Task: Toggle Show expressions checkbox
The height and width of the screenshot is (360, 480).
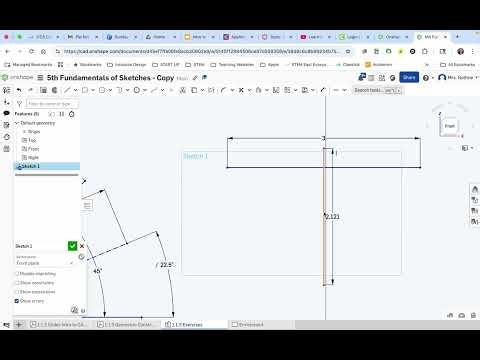Action: tap(17, 292)
